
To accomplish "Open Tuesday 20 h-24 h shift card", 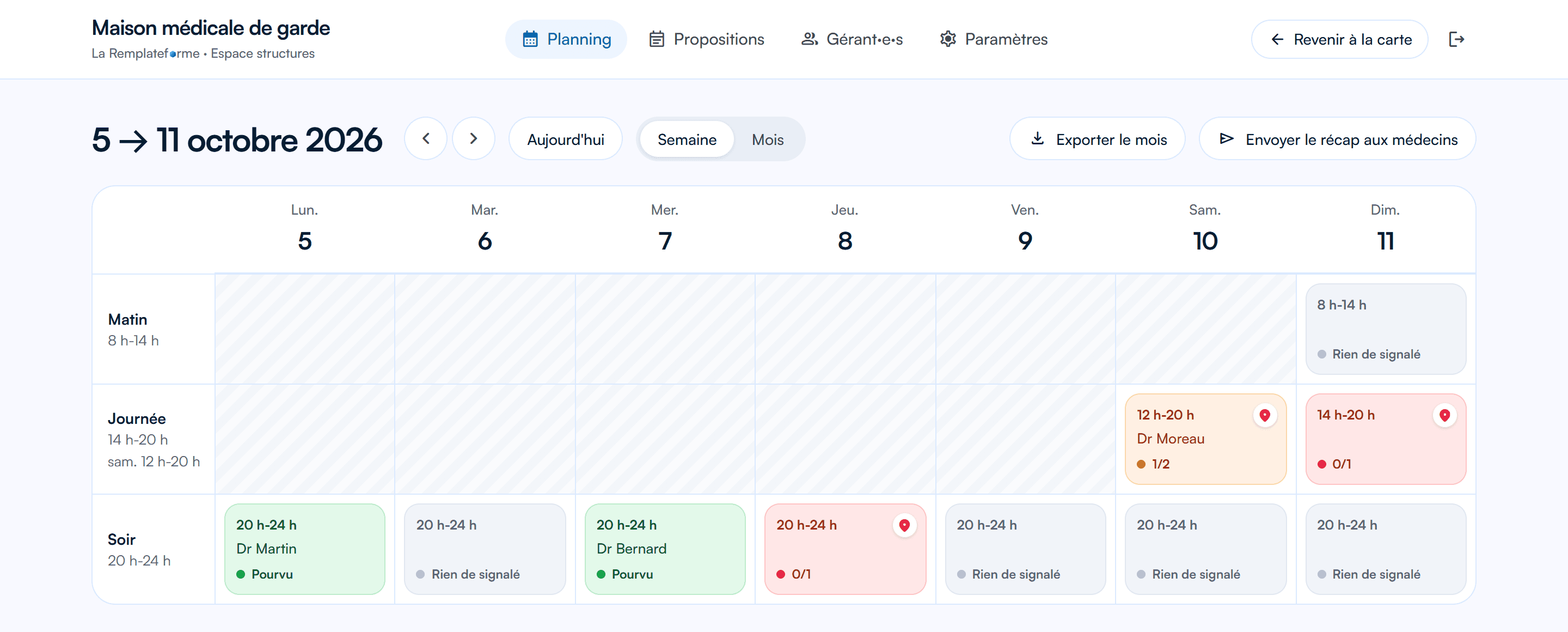I will tap(485, 549).
